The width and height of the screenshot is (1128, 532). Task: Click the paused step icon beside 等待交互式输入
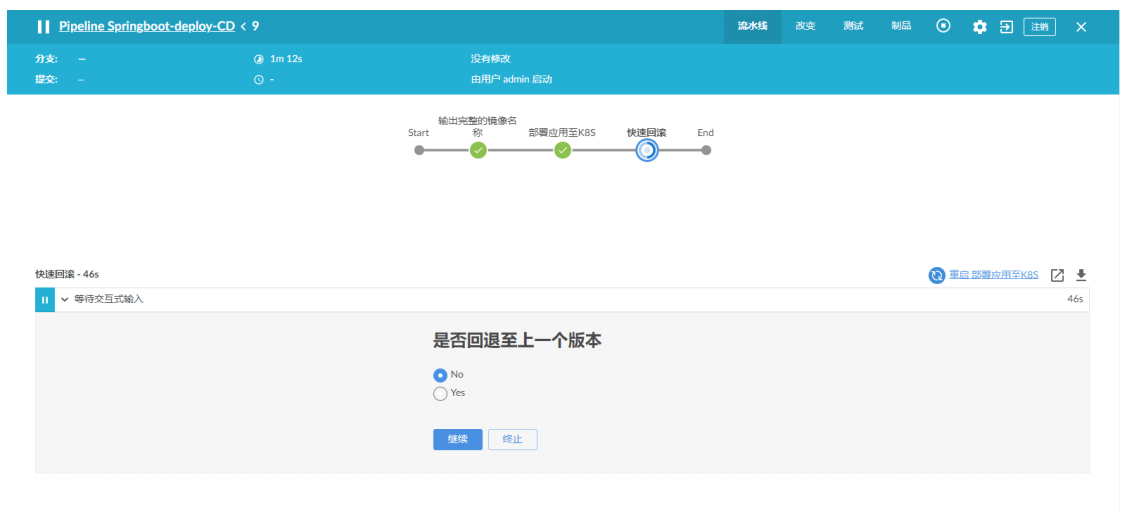pyautogui.click(x=44, y=300)
